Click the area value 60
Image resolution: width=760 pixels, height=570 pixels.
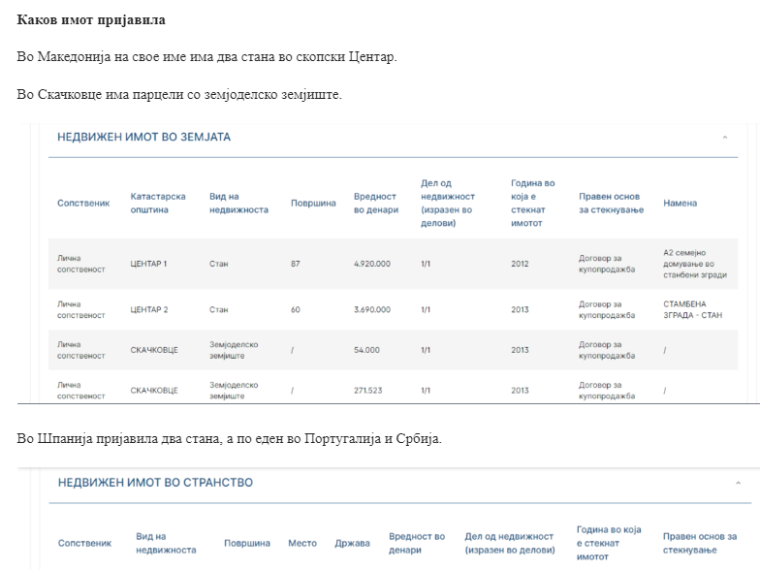click(x=295, y=309)
